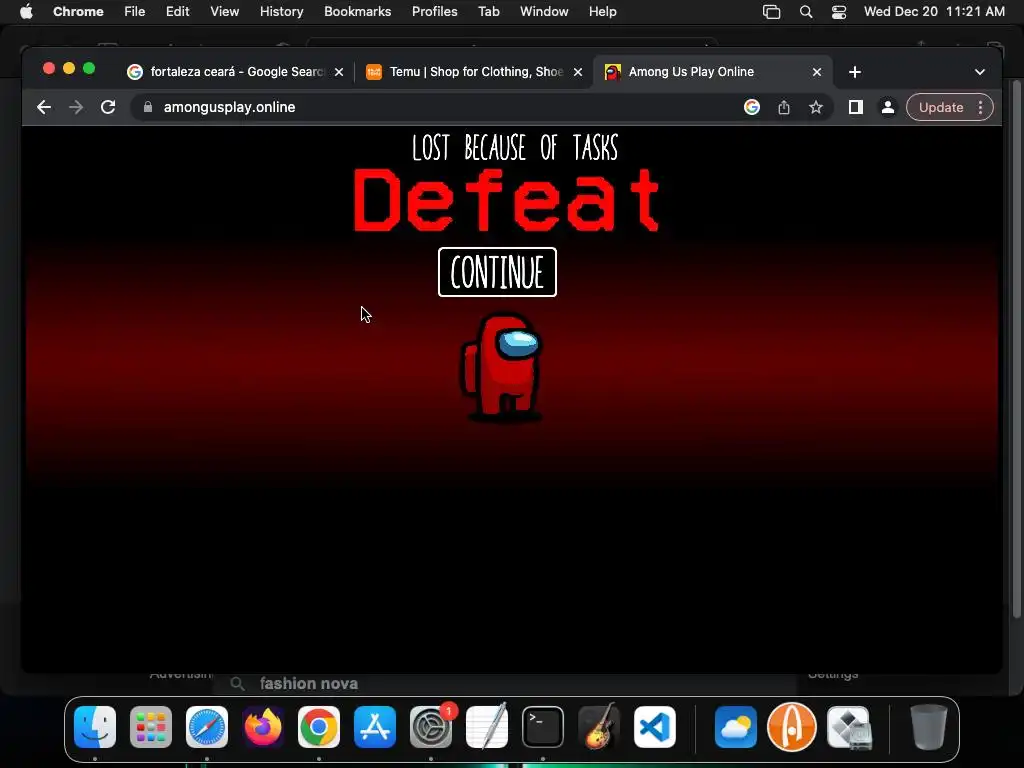This screenshot has height=768, width=1024.
Task: Open Weather app from the dock
Action: 735,727
